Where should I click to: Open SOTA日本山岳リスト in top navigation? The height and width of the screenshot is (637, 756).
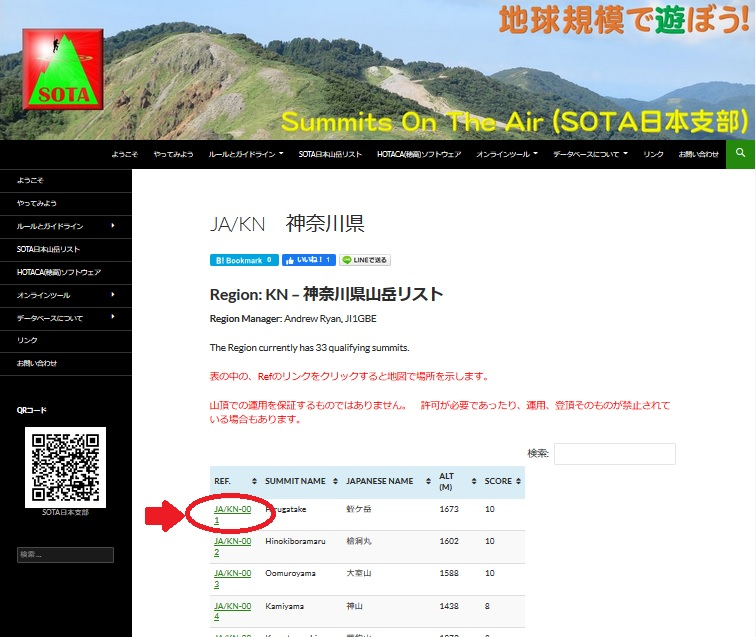coord(330,154)
